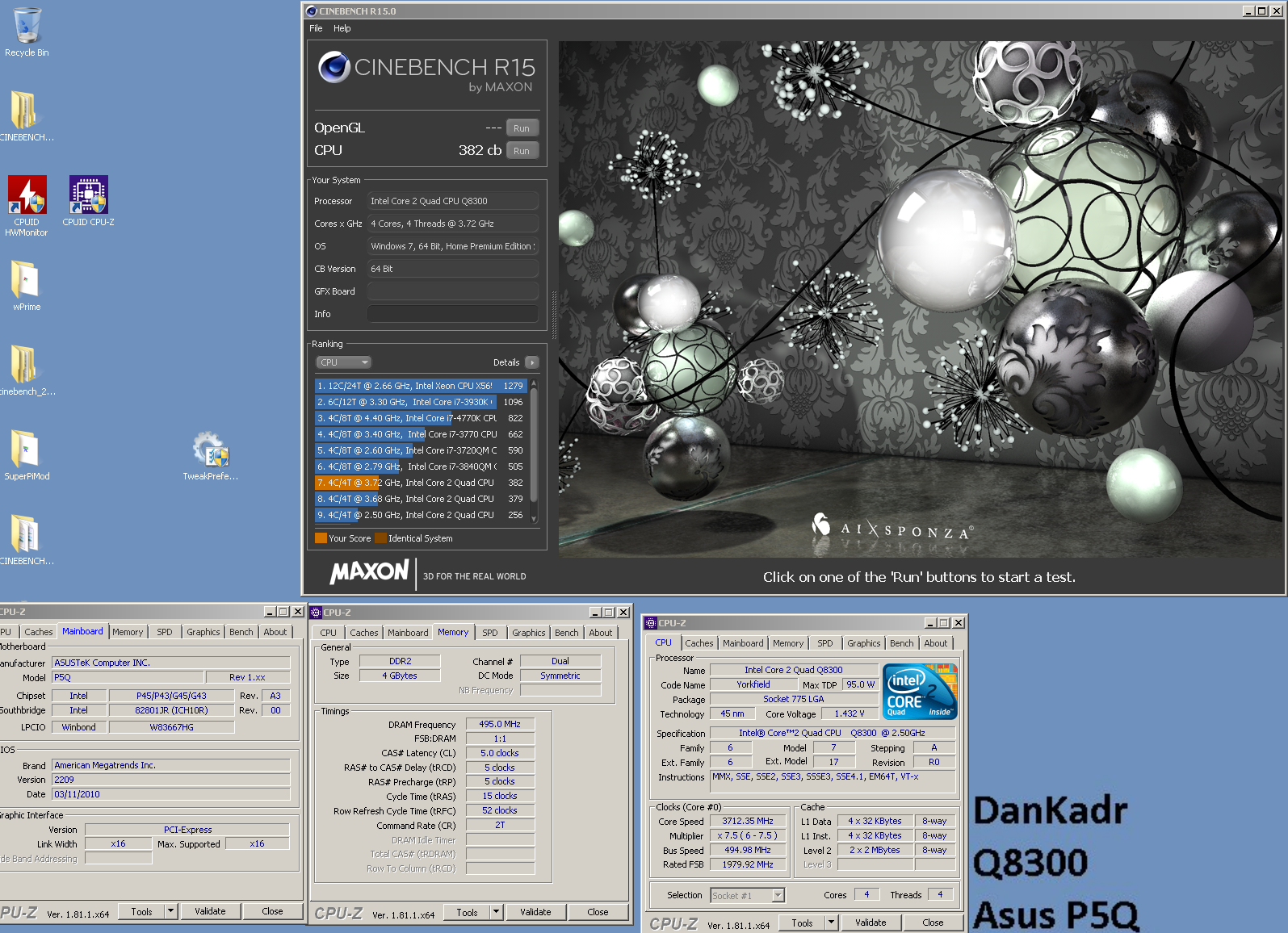Click Tools button in middle CPU-Z window
The width and height of the screenshot is (1288, 933).
pos(467,912)
